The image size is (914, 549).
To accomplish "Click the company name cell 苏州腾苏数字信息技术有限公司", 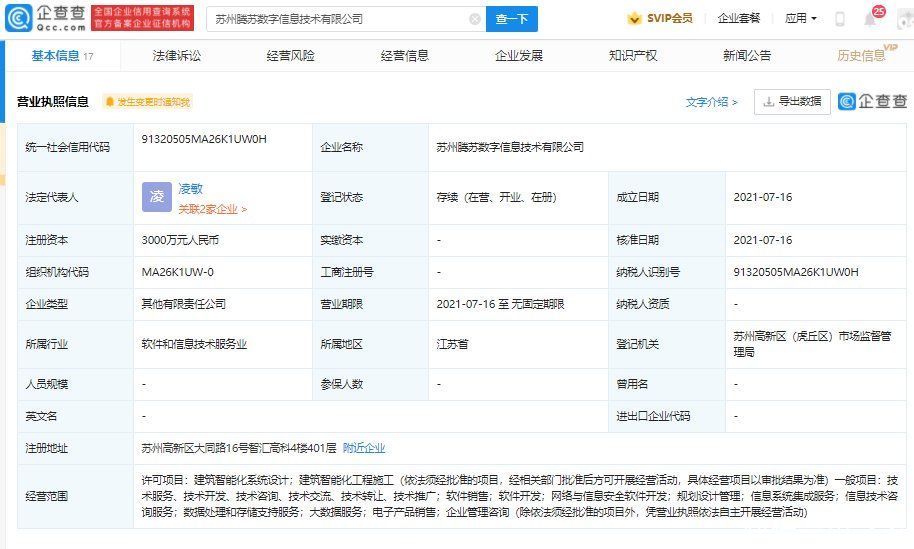I will pyautogui.click(x=510, y=147).
